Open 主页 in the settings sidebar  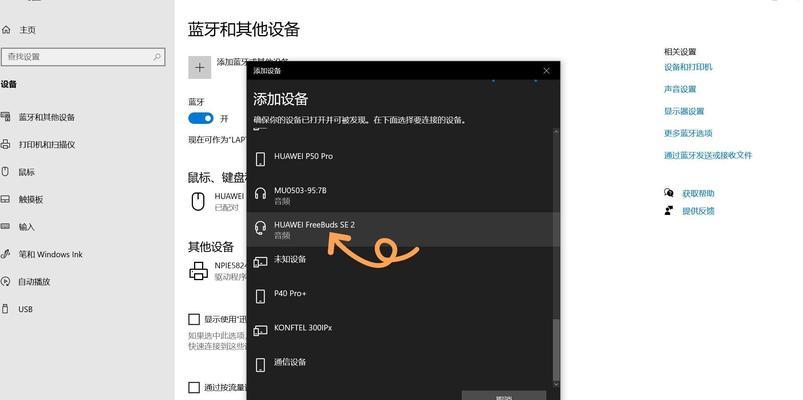coord(28,30)
